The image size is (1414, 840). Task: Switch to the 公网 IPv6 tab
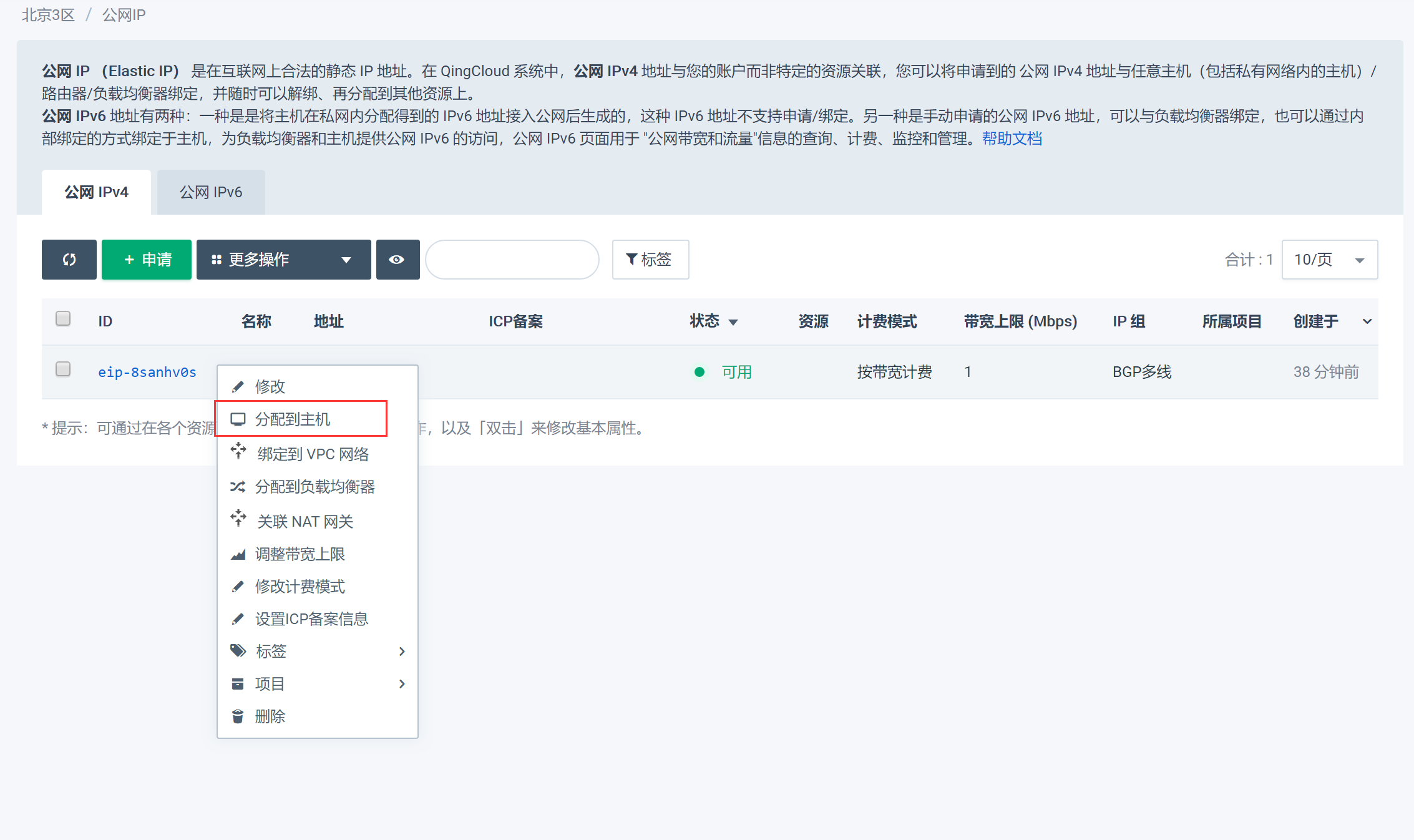coord(210,192)
